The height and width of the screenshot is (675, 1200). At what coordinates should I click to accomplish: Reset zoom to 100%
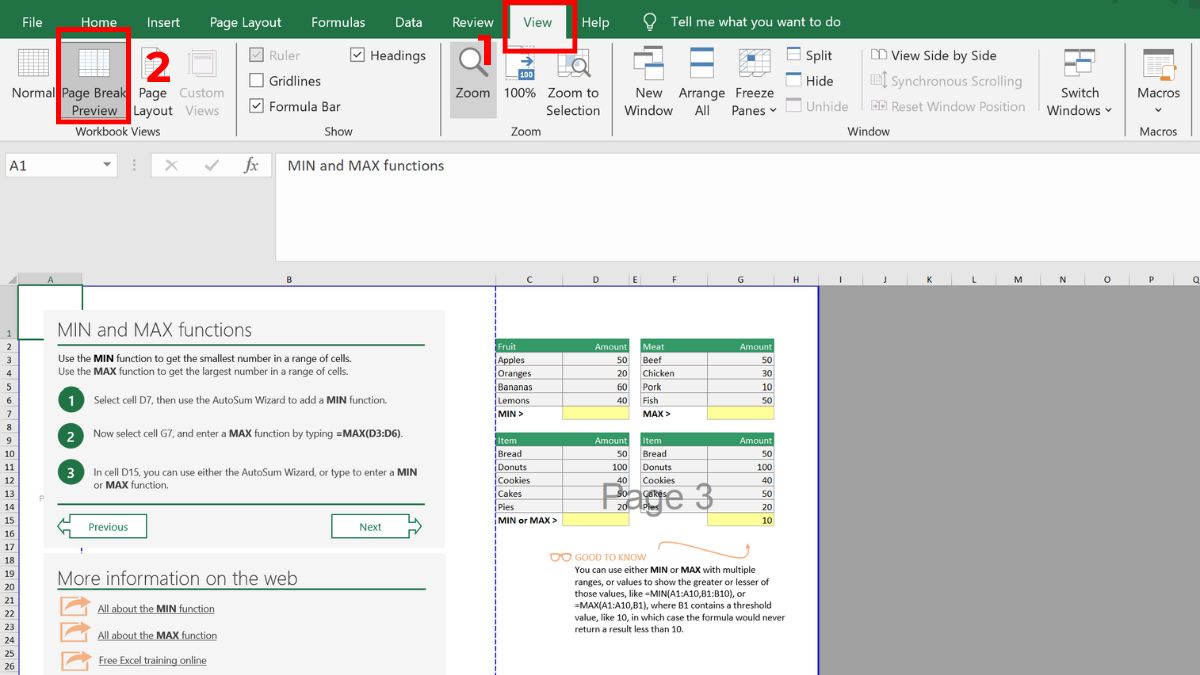click(x=520, y=75)
